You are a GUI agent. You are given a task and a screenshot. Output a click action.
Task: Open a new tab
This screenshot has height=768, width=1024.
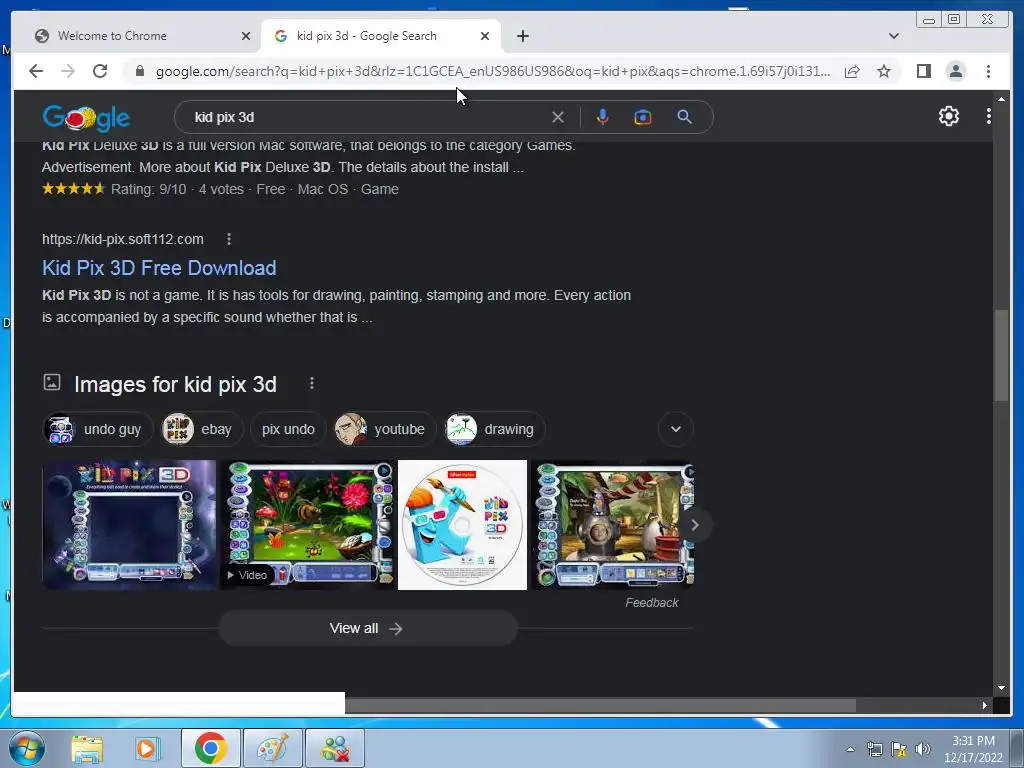tap(523, 36)
